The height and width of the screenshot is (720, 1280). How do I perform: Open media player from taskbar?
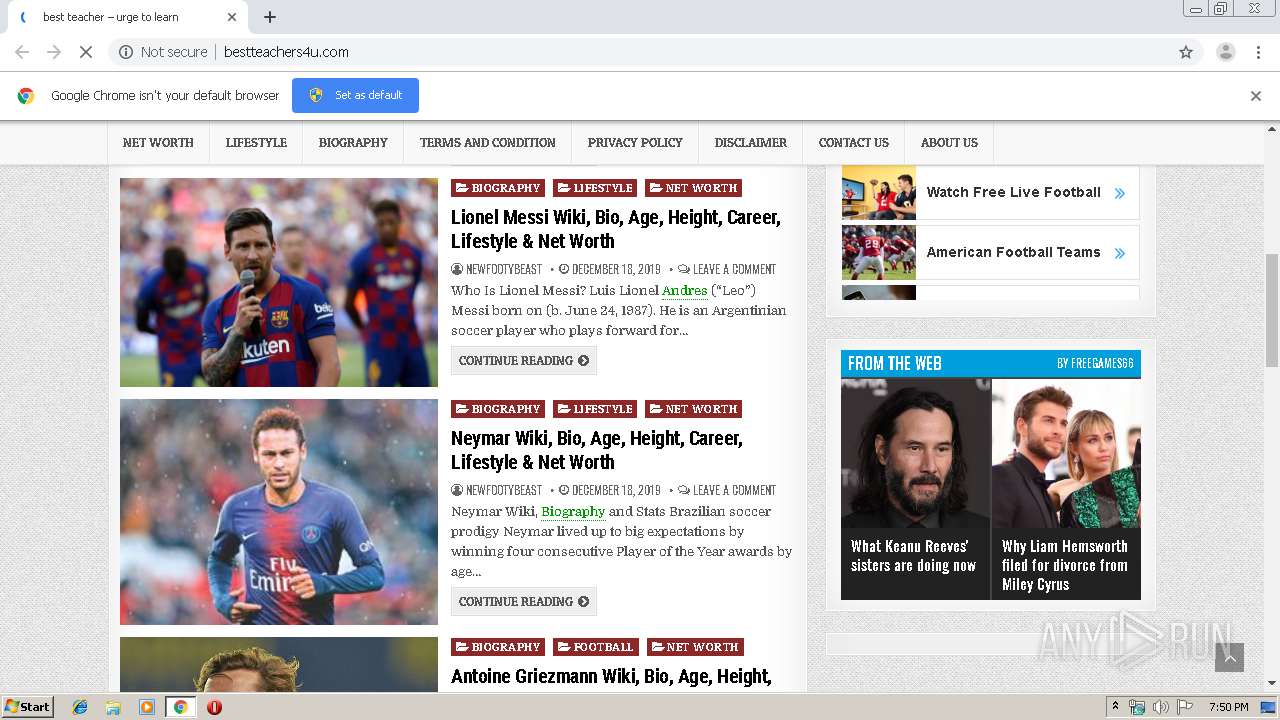tap(147, 707)
